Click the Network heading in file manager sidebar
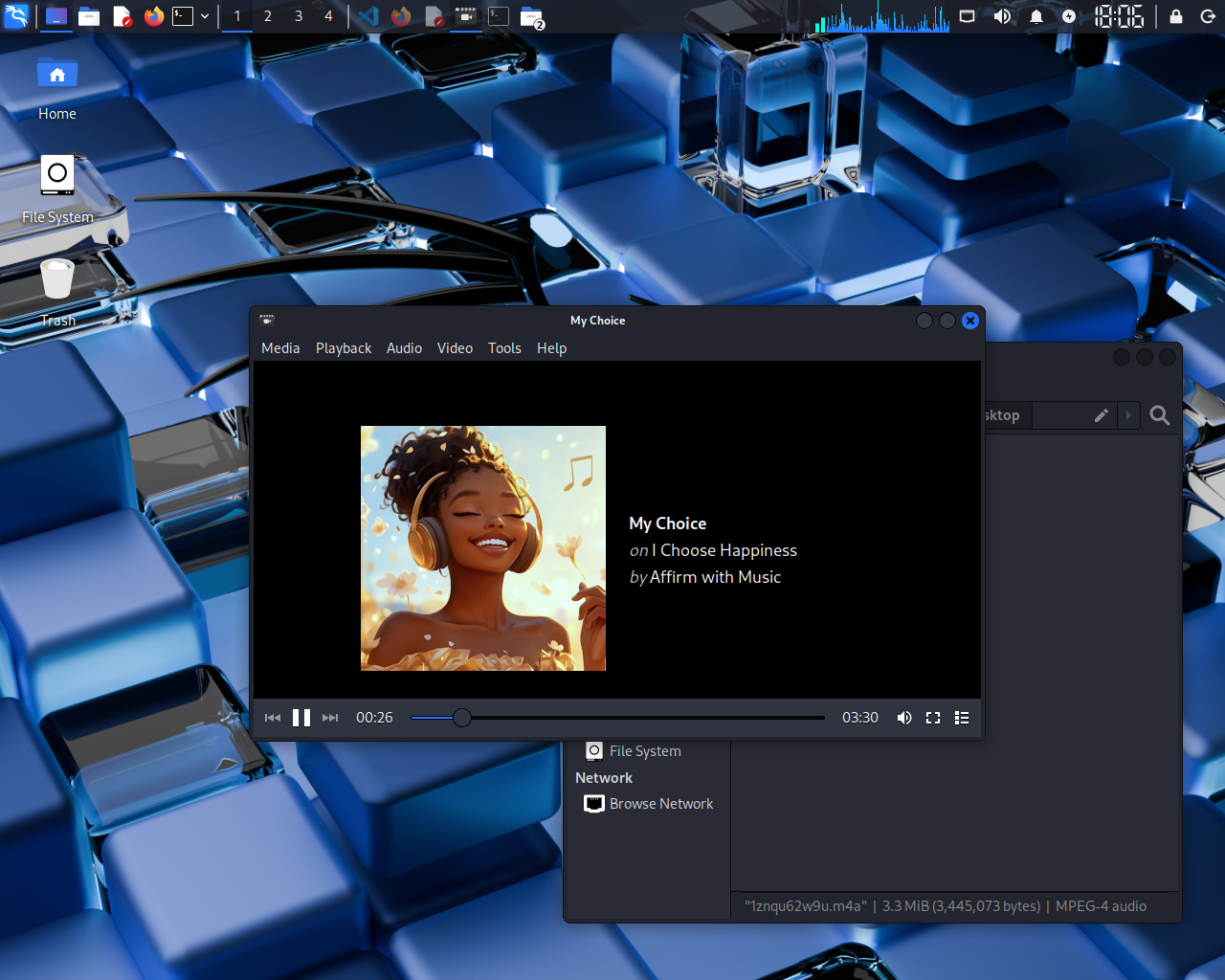The height and width of the screenshot is (980, 1225). (x=604, y=778)
